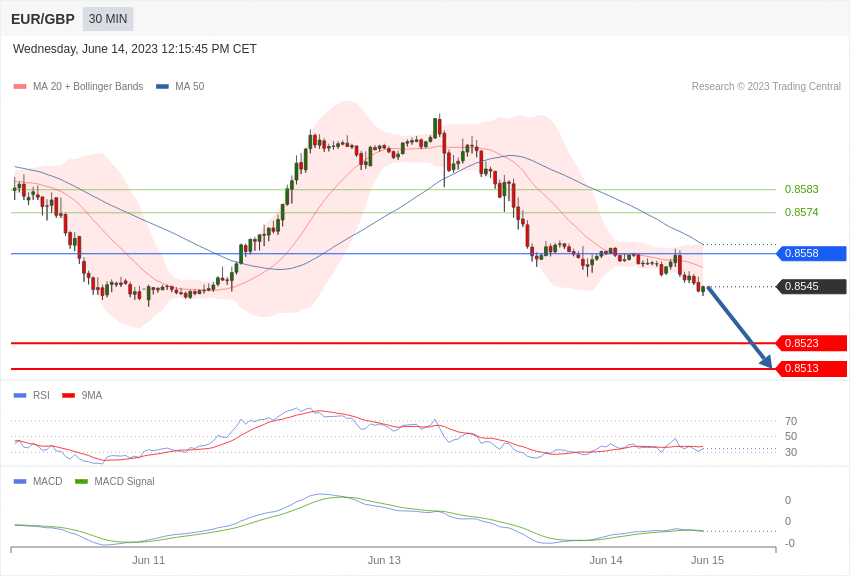This screenshot has width=850, height=576.
Task: Click the red 0.8513 support price tag
Action: (812, 368)
